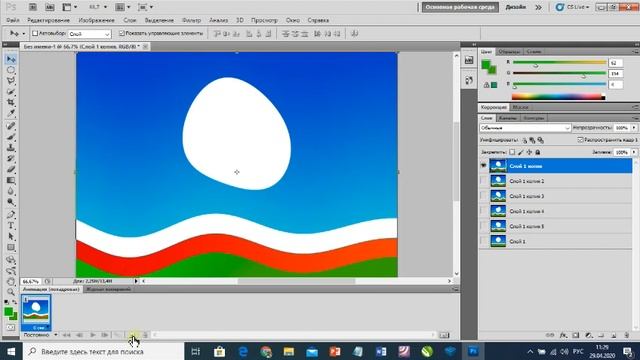Toggle Quick Mask mode icon
640x360 pixels.
click(11, 327)
